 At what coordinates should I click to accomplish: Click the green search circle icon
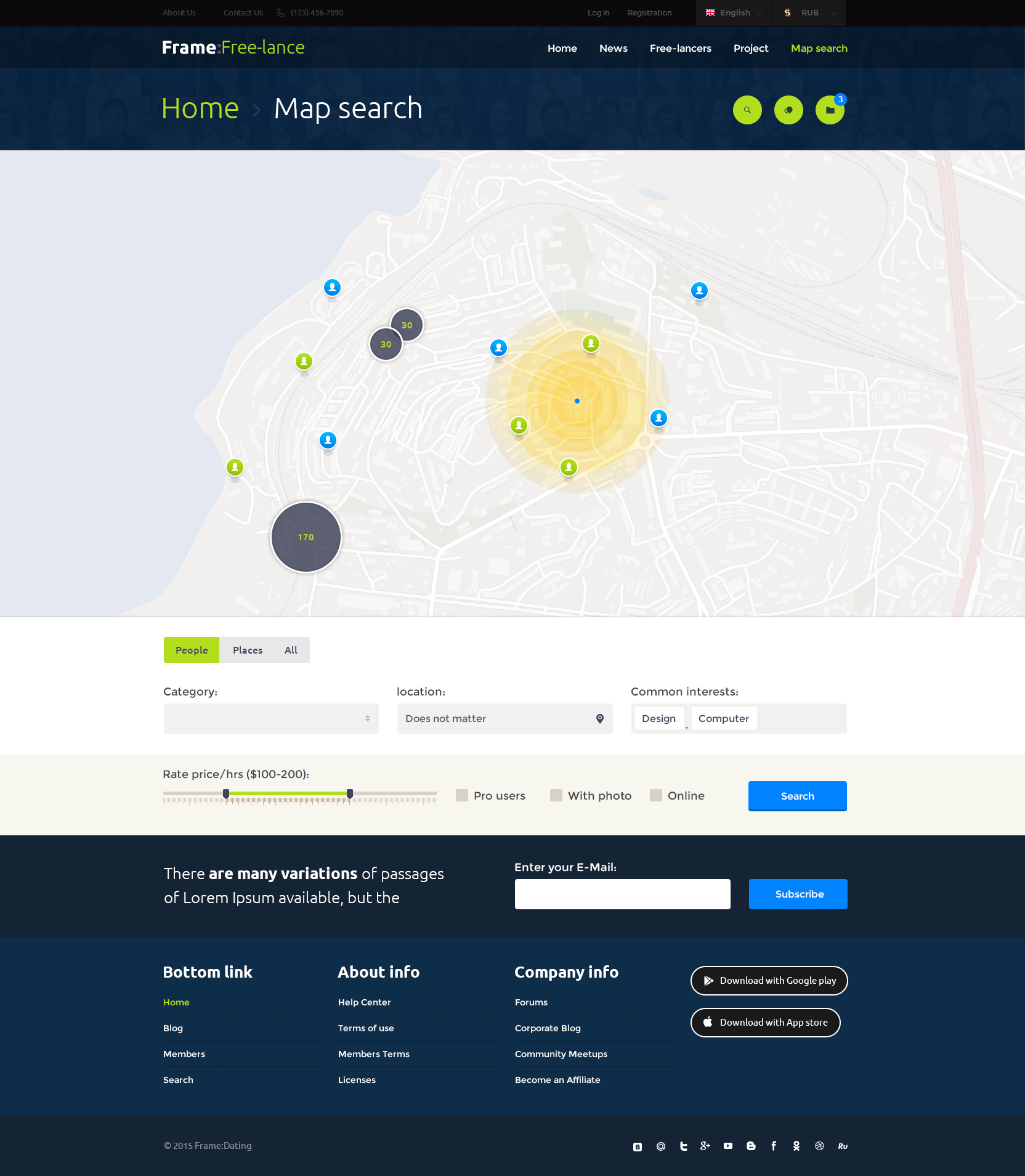pos(747,110)
